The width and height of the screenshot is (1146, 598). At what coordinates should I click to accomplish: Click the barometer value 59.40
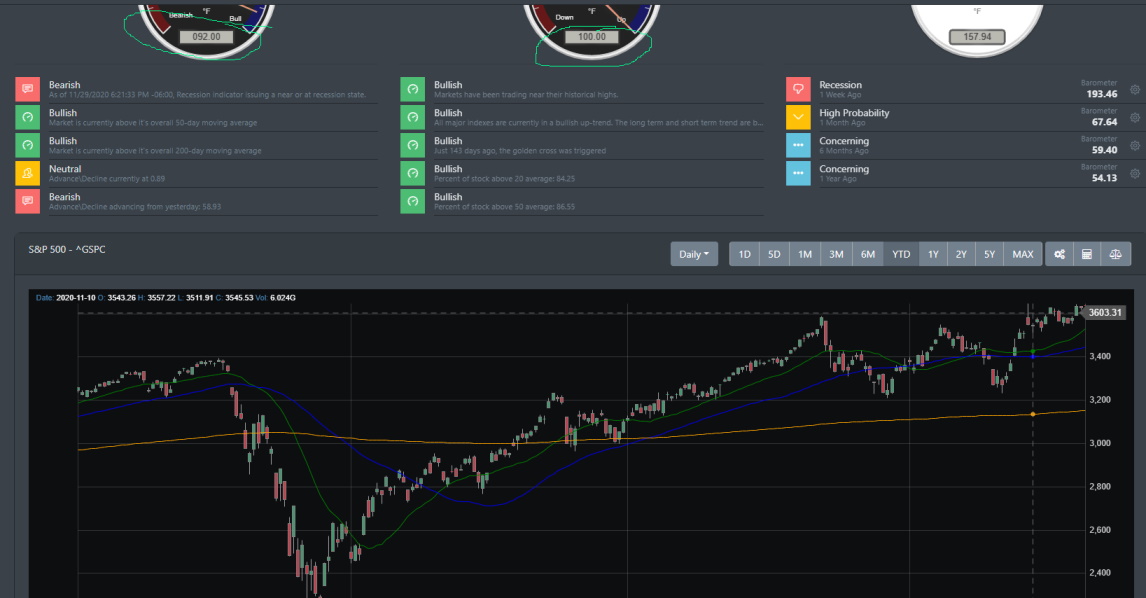(x=1104, y=150)
